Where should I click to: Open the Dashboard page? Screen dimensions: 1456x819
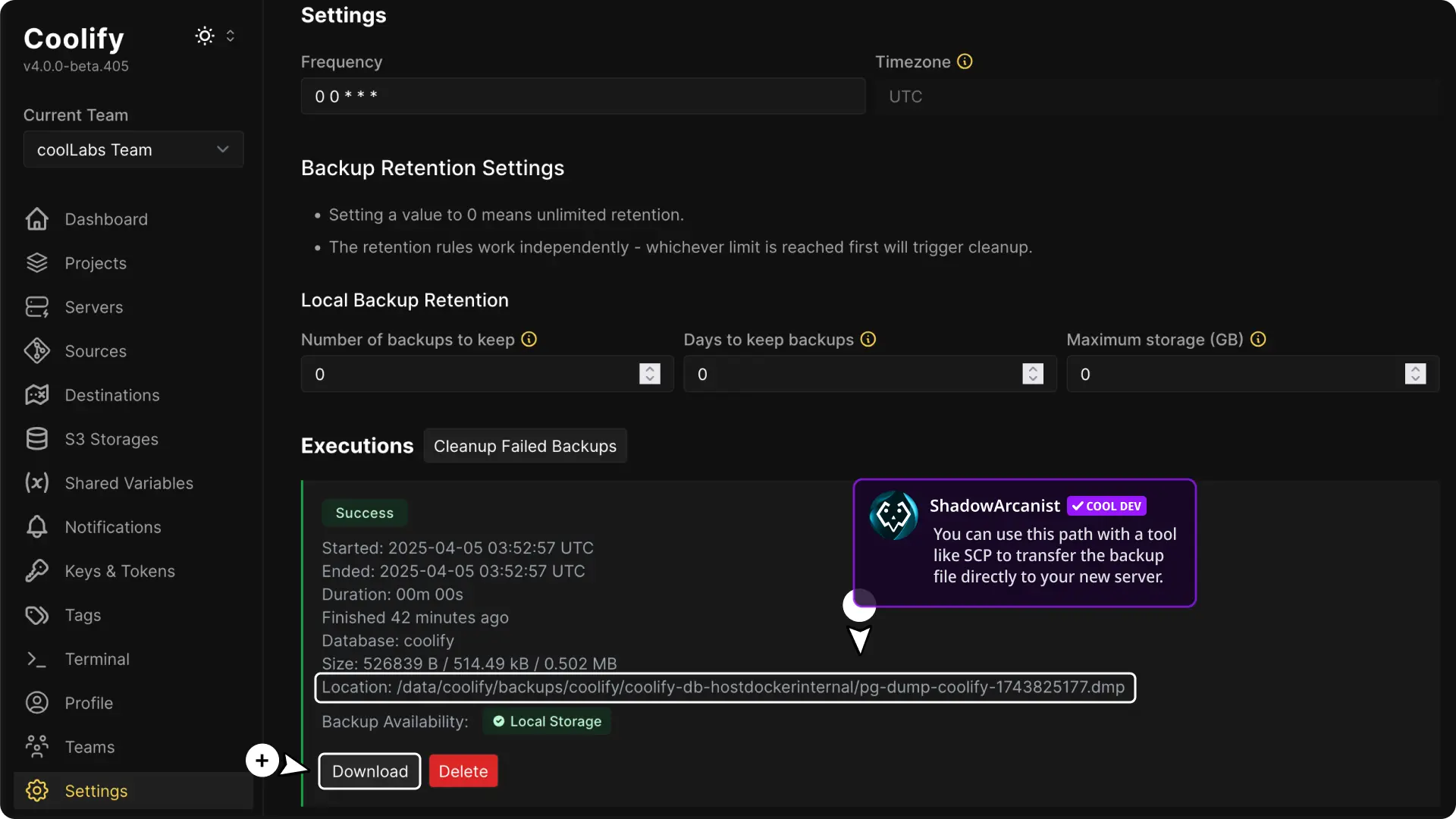(106, 219)
